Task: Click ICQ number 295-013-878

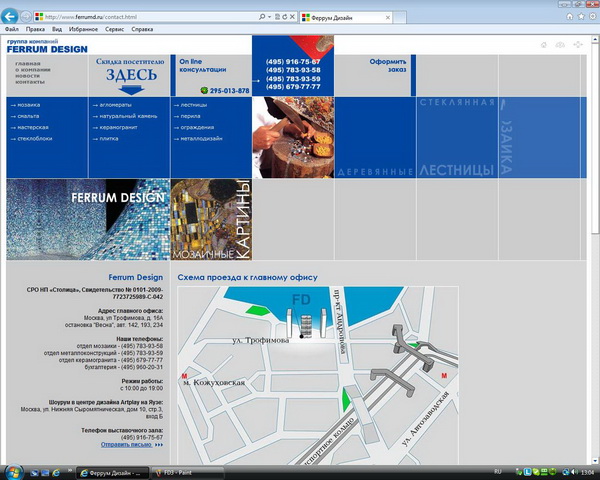Action: (229, 91)
